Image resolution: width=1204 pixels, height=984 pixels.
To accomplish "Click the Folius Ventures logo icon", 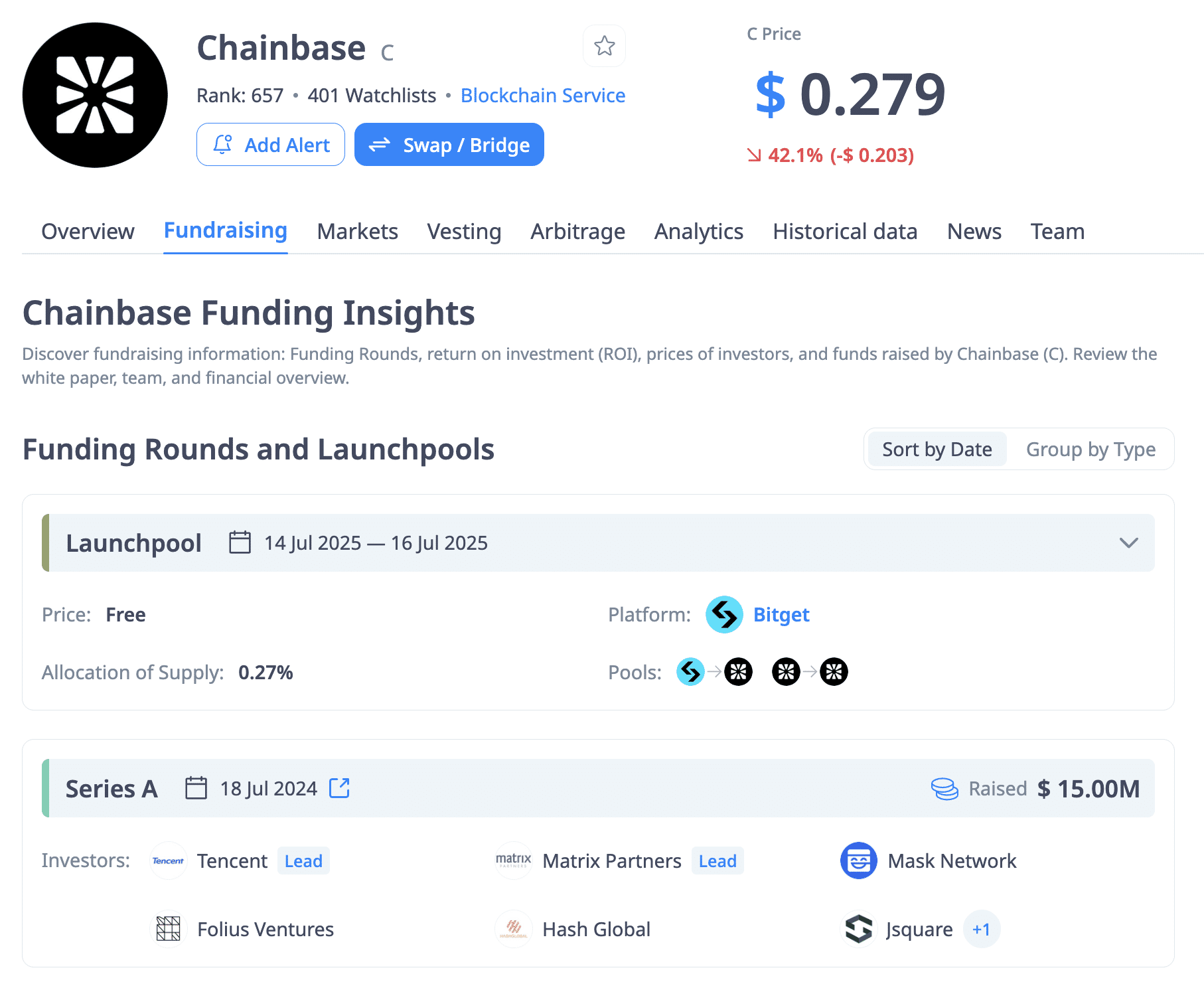I will click(168, 929).
